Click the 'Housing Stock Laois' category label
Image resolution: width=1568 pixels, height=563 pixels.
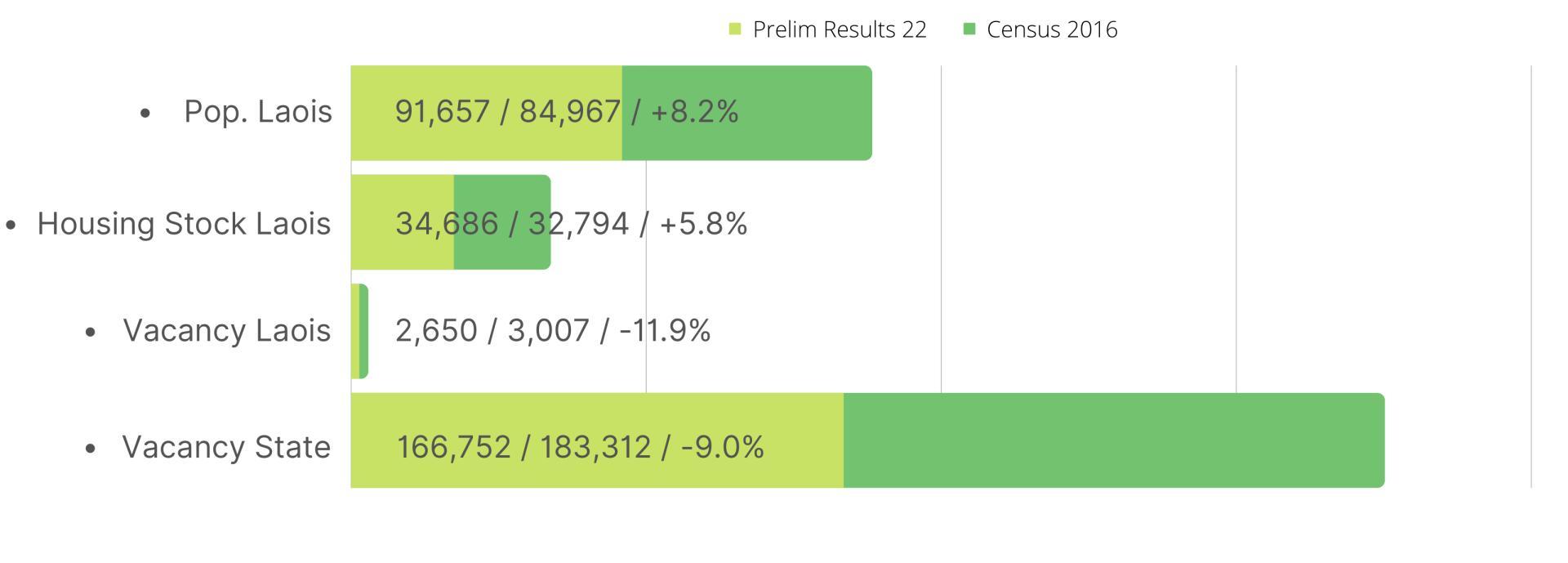[x=184, y=223]
